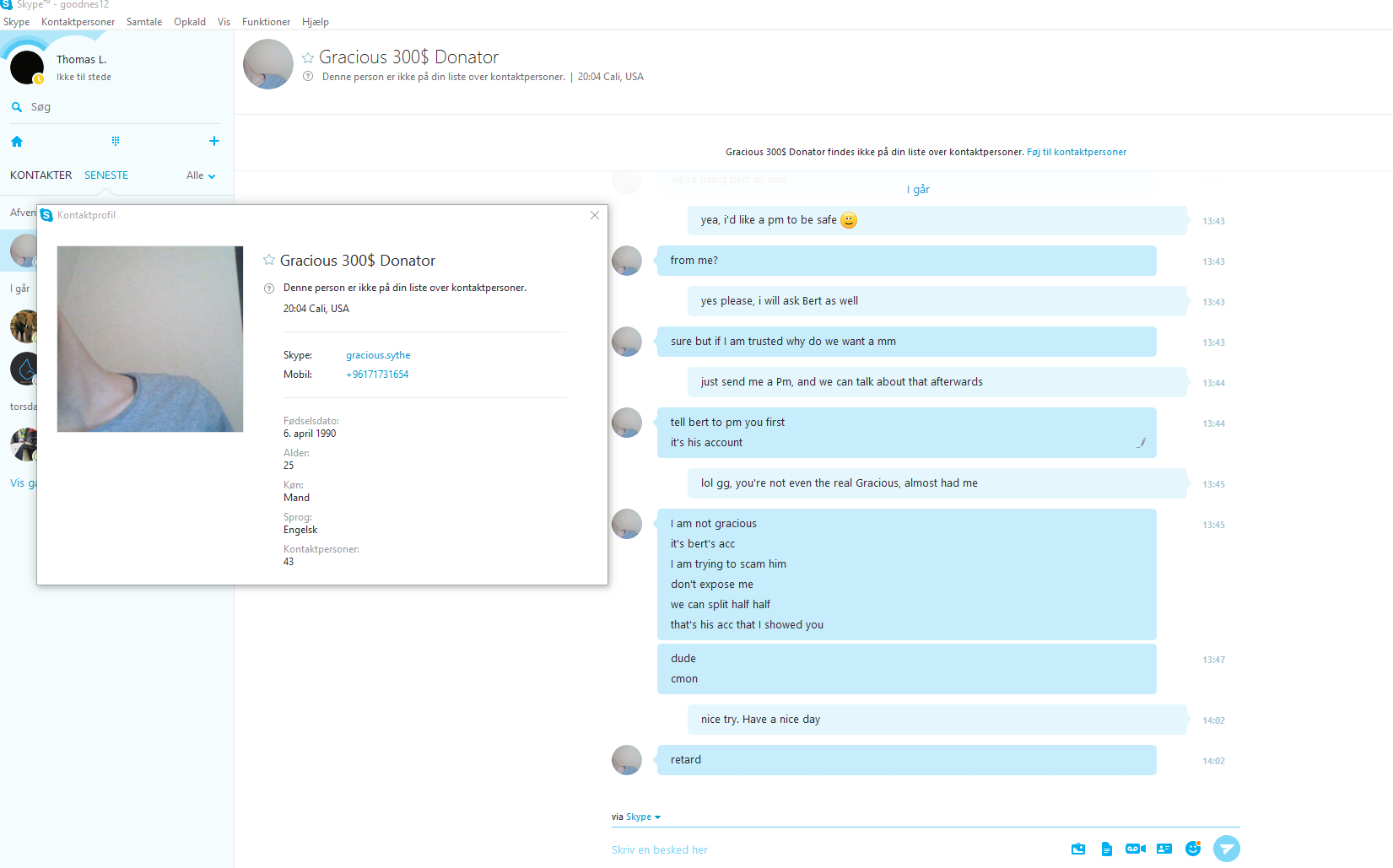Switch to the SENESTE tab
Screen dimensions: 1393x868
coord(106,175)
